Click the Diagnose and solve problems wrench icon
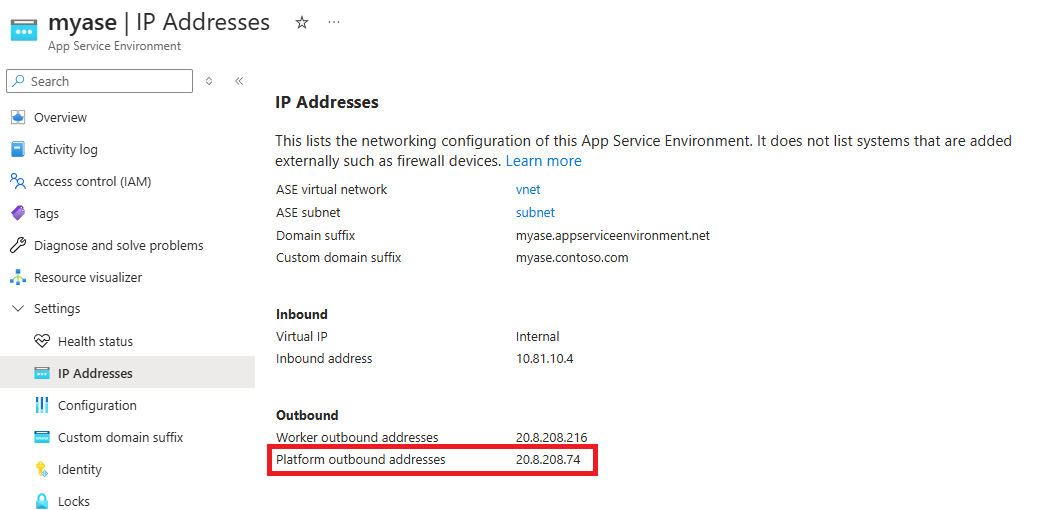 point(17,246)
